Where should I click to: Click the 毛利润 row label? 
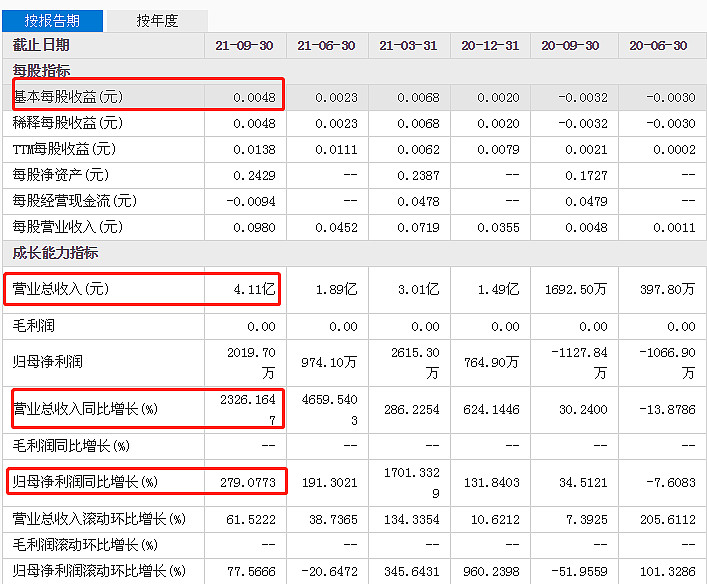pos(34,326)
